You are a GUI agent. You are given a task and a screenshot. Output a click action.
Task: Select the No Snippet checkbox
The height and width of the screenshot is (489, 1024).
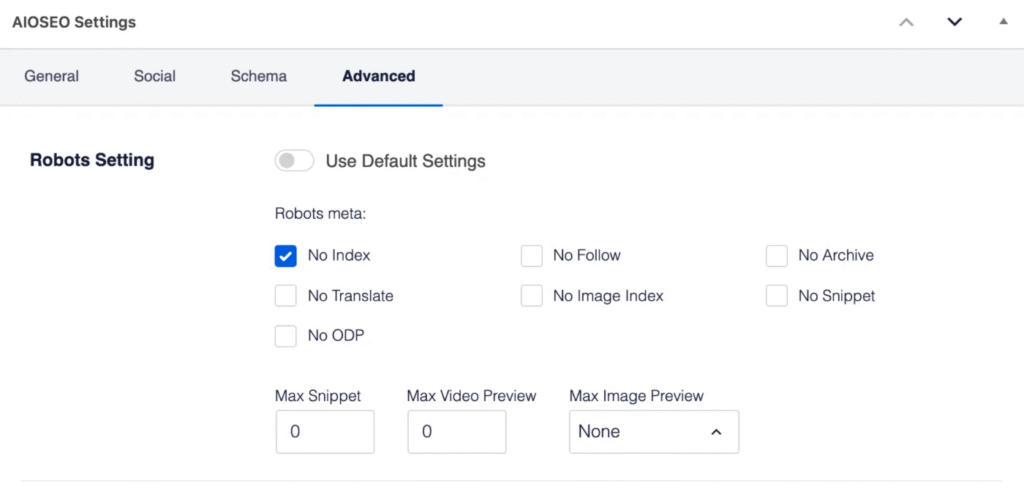pos(777,296)
